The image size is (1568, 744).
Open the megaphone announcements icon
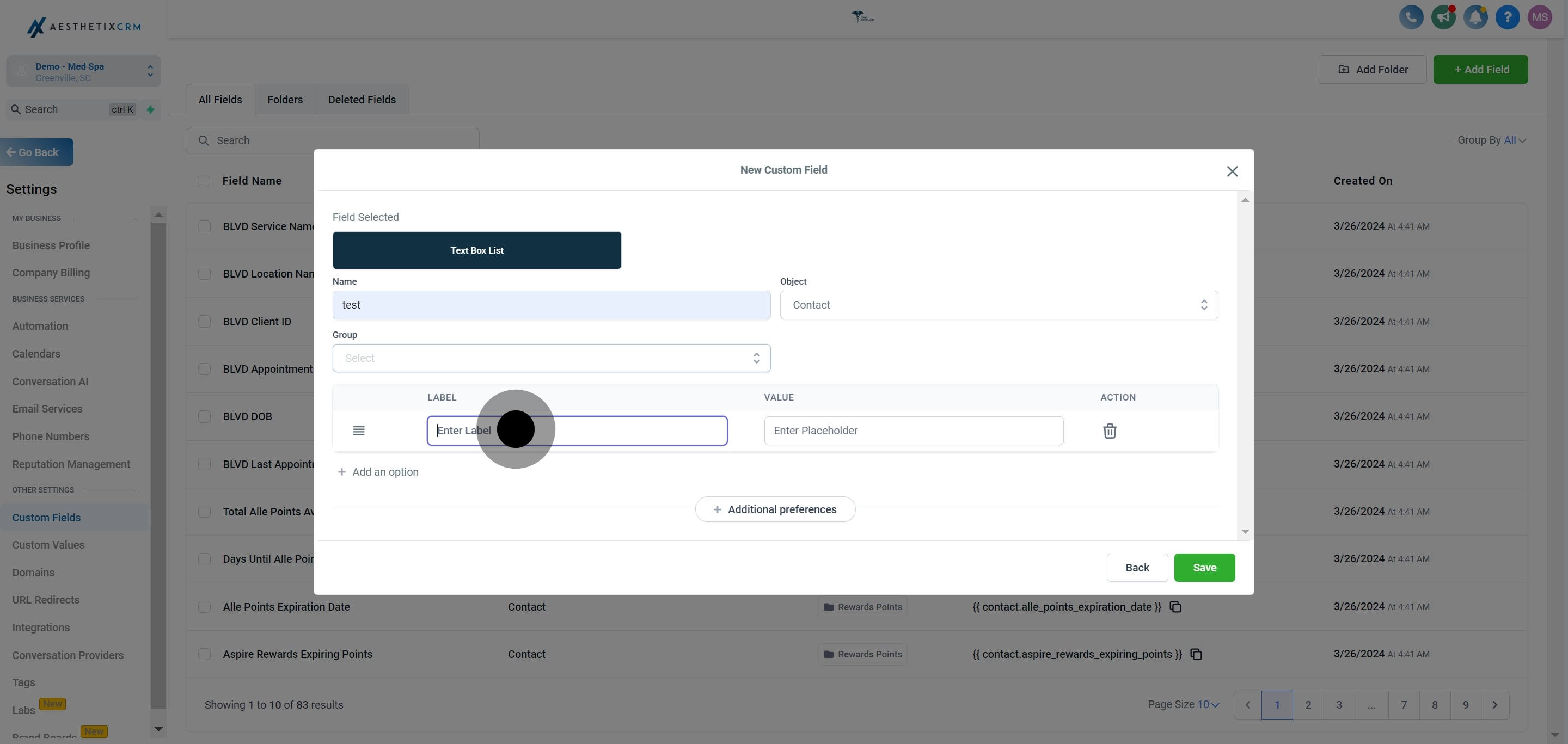pyautogui.click(x=1443, y=17)
